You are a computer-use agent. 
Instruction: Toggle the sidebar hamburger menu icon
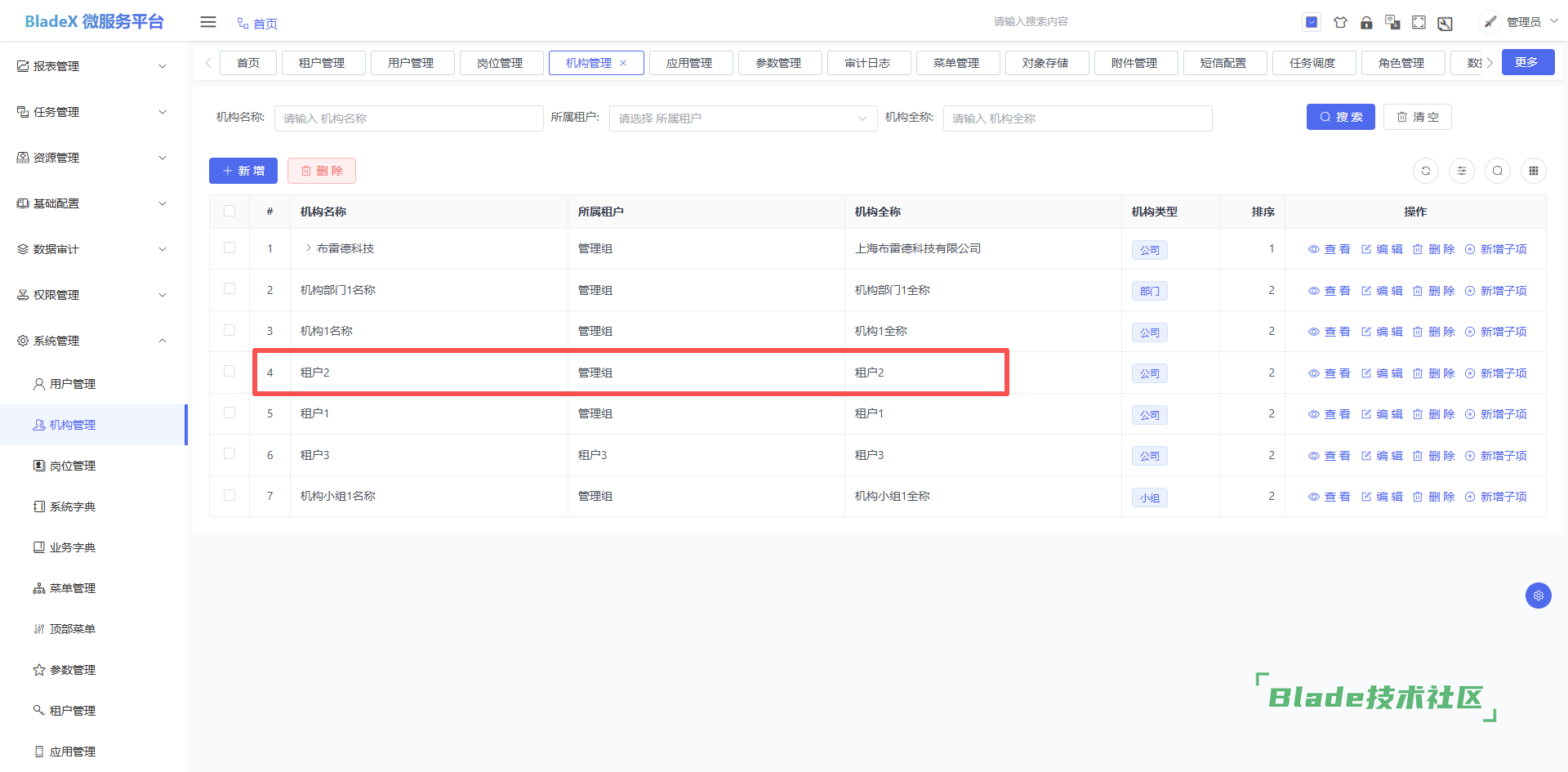click(208, 22)
